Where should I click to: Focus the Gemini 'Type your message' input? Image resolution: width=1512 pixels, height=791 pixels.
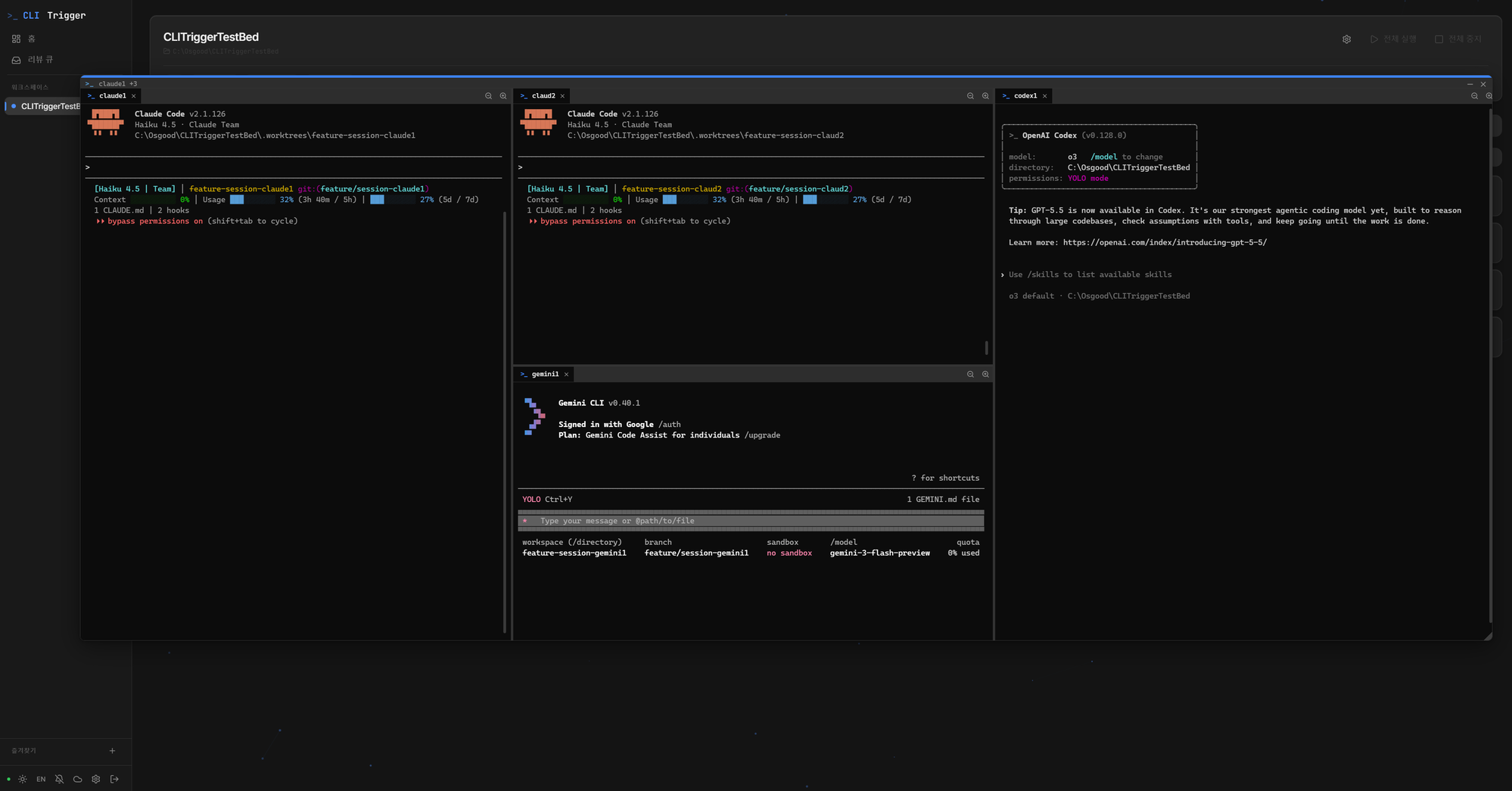tap(751, 521)
